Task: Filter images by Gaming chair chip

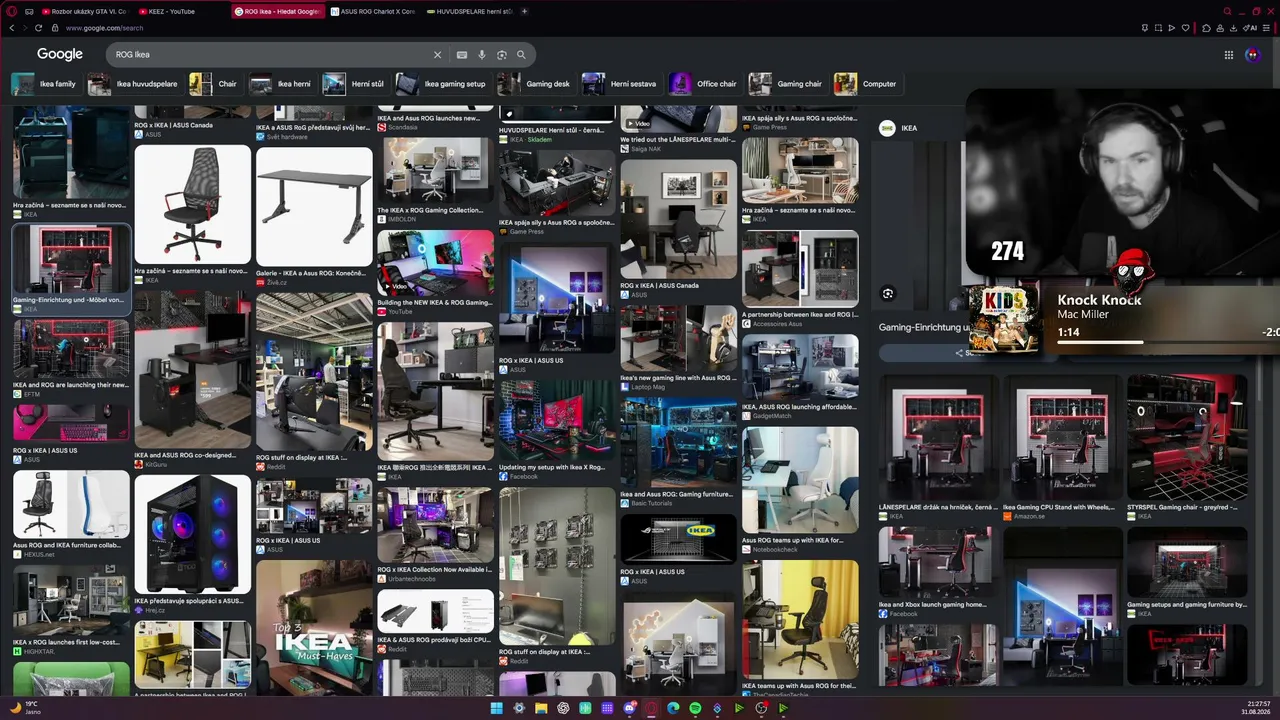Action: point(787,84)
